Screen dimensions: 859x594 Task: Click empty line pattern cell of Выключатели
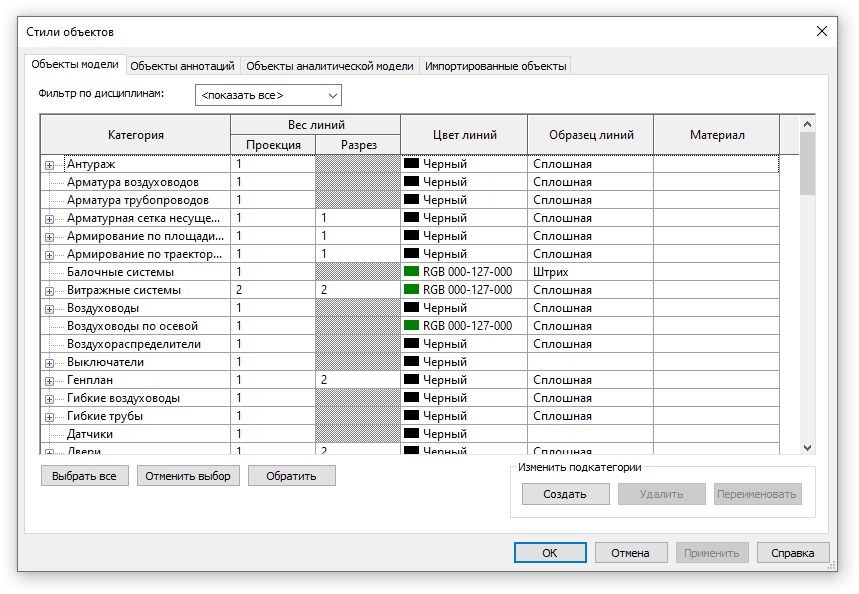591,362
